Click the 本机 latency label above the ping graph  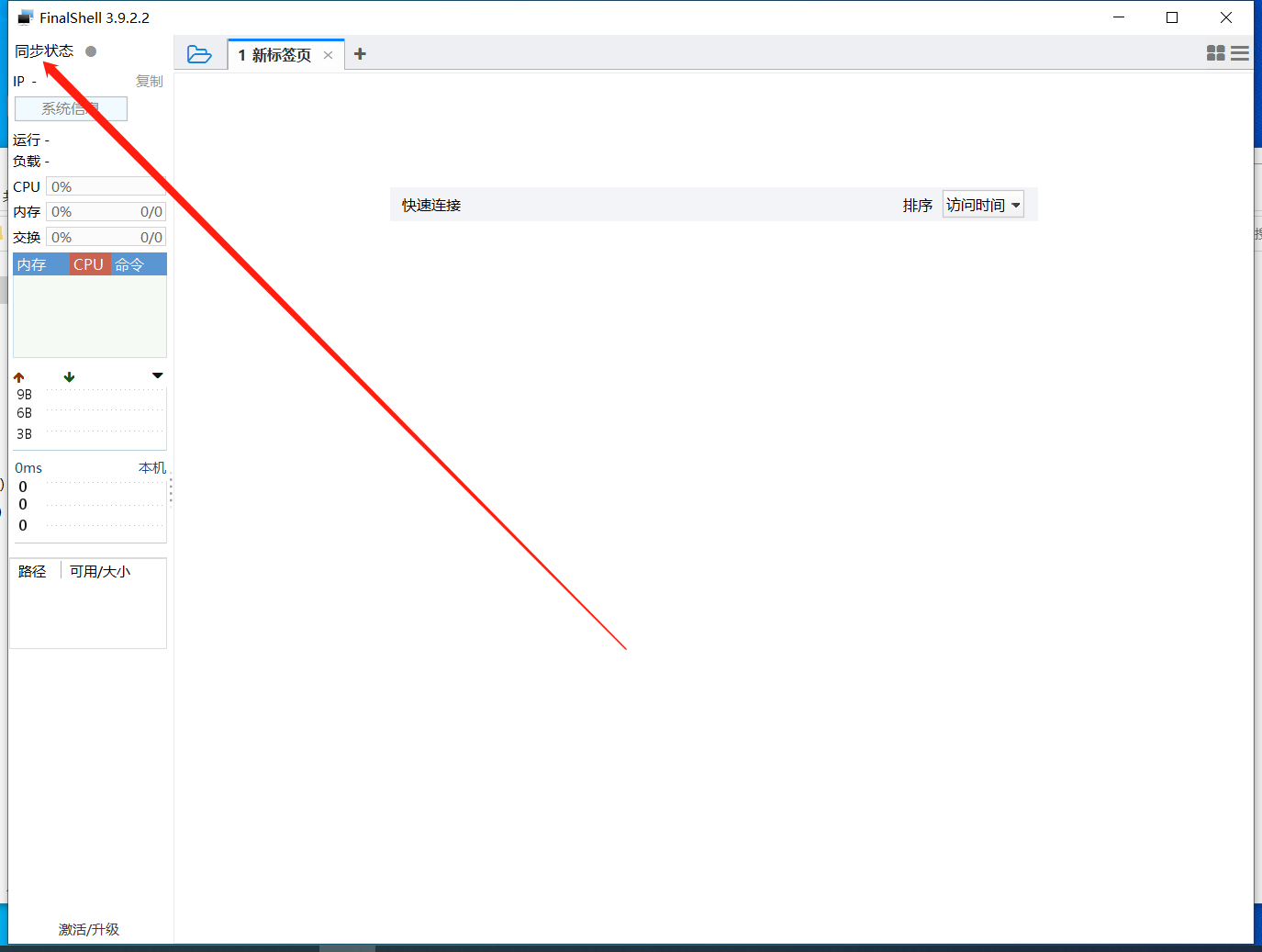point(151,467)
